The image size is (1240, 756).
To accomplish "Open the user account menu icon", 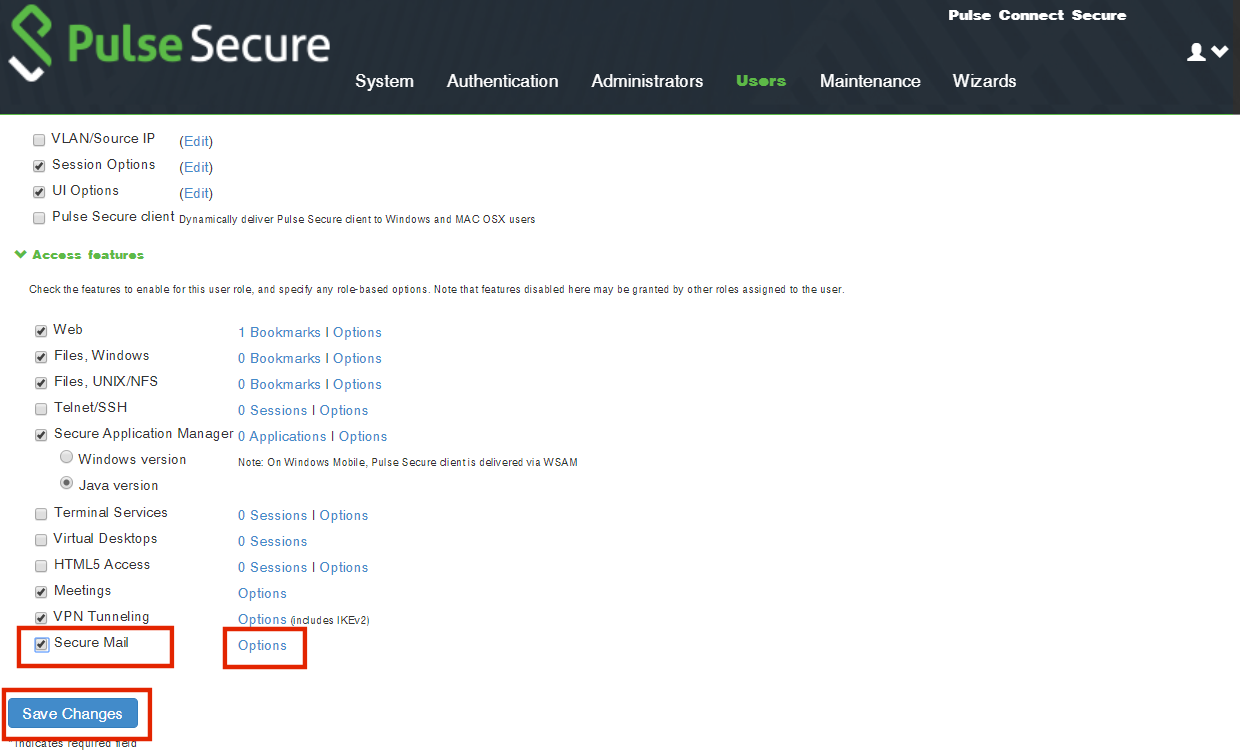I will coord(1206,52).
